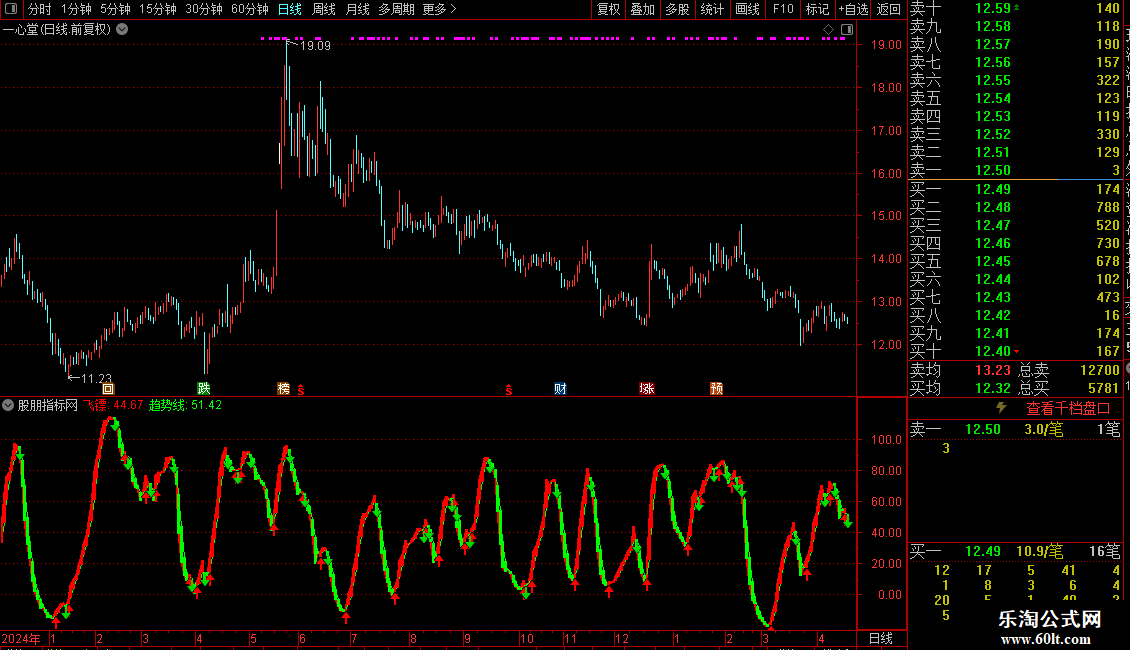Expand dropdown next to 一心堂 chart title
Screen dimensions: 1130x650
coord(123,30)
